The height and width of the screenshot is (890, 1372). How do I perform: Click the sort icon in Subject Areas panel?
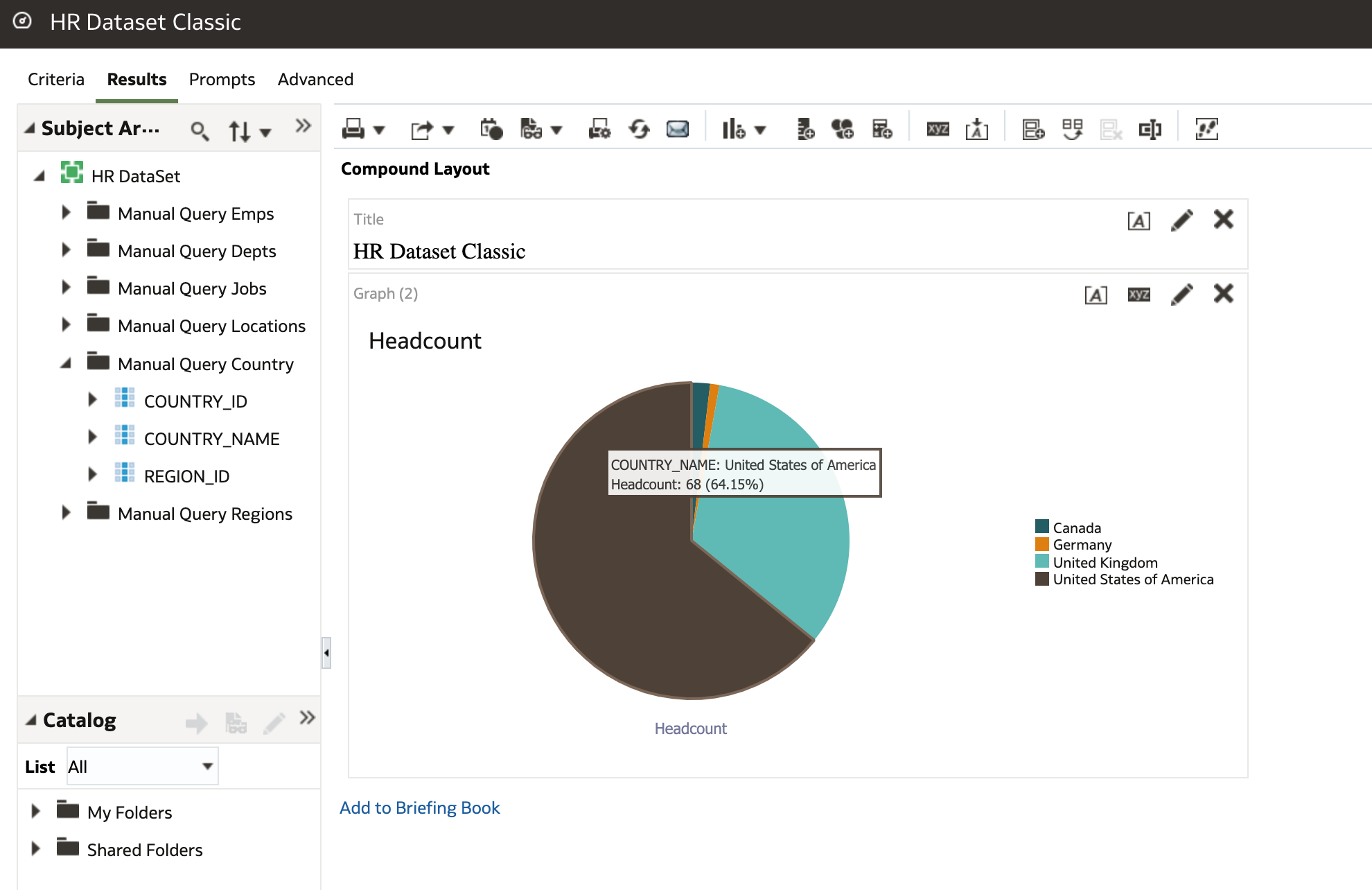(x=239, y=130)
